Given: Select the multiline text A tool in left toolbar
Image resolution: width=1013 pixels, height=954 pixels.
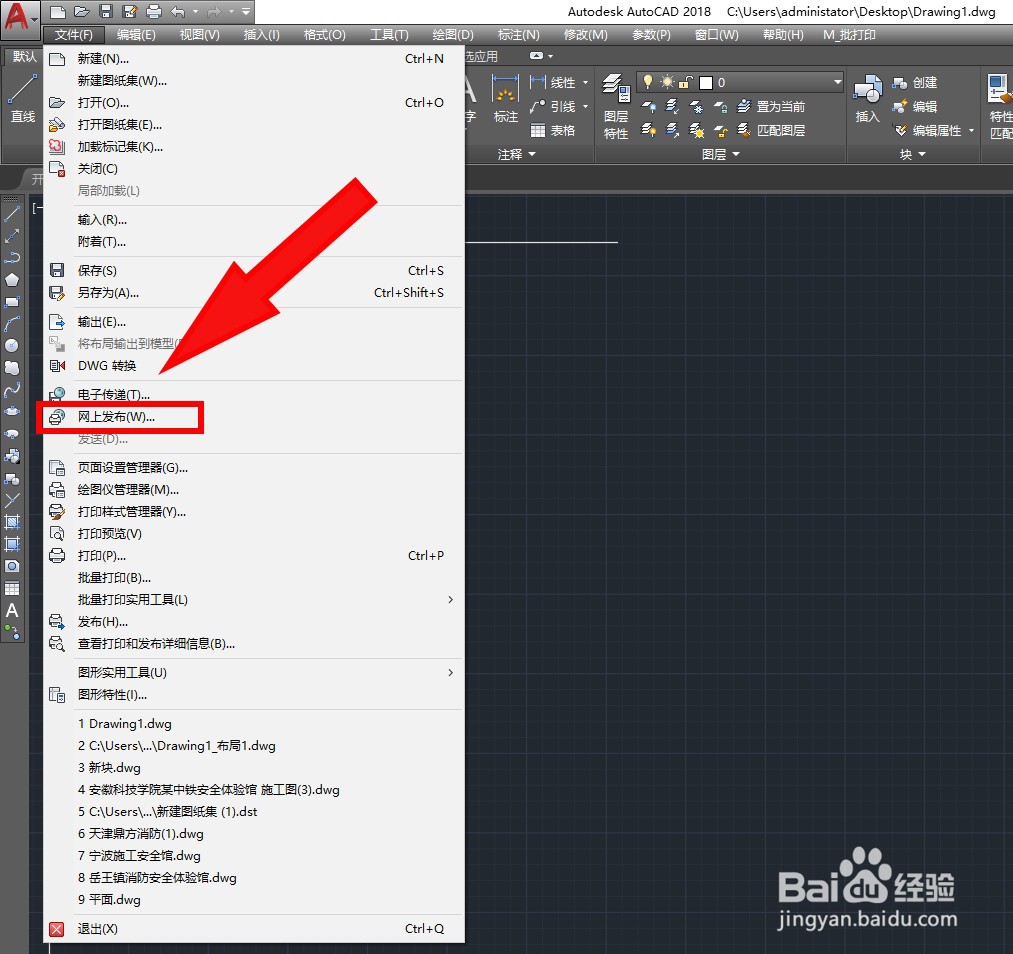Looking at the screenshot, I should pyautogui.click(x=12, y=610).
